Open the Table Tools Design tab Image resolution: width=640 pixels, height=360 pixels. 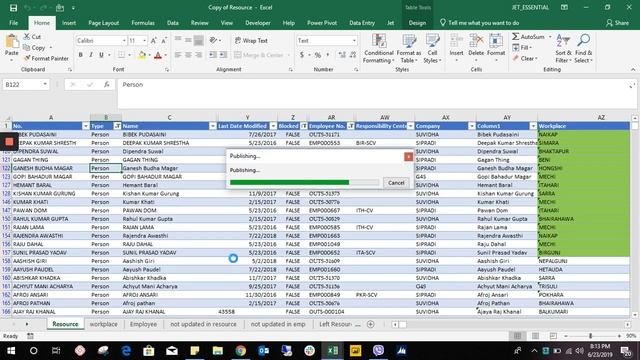(x=417, y=23)
